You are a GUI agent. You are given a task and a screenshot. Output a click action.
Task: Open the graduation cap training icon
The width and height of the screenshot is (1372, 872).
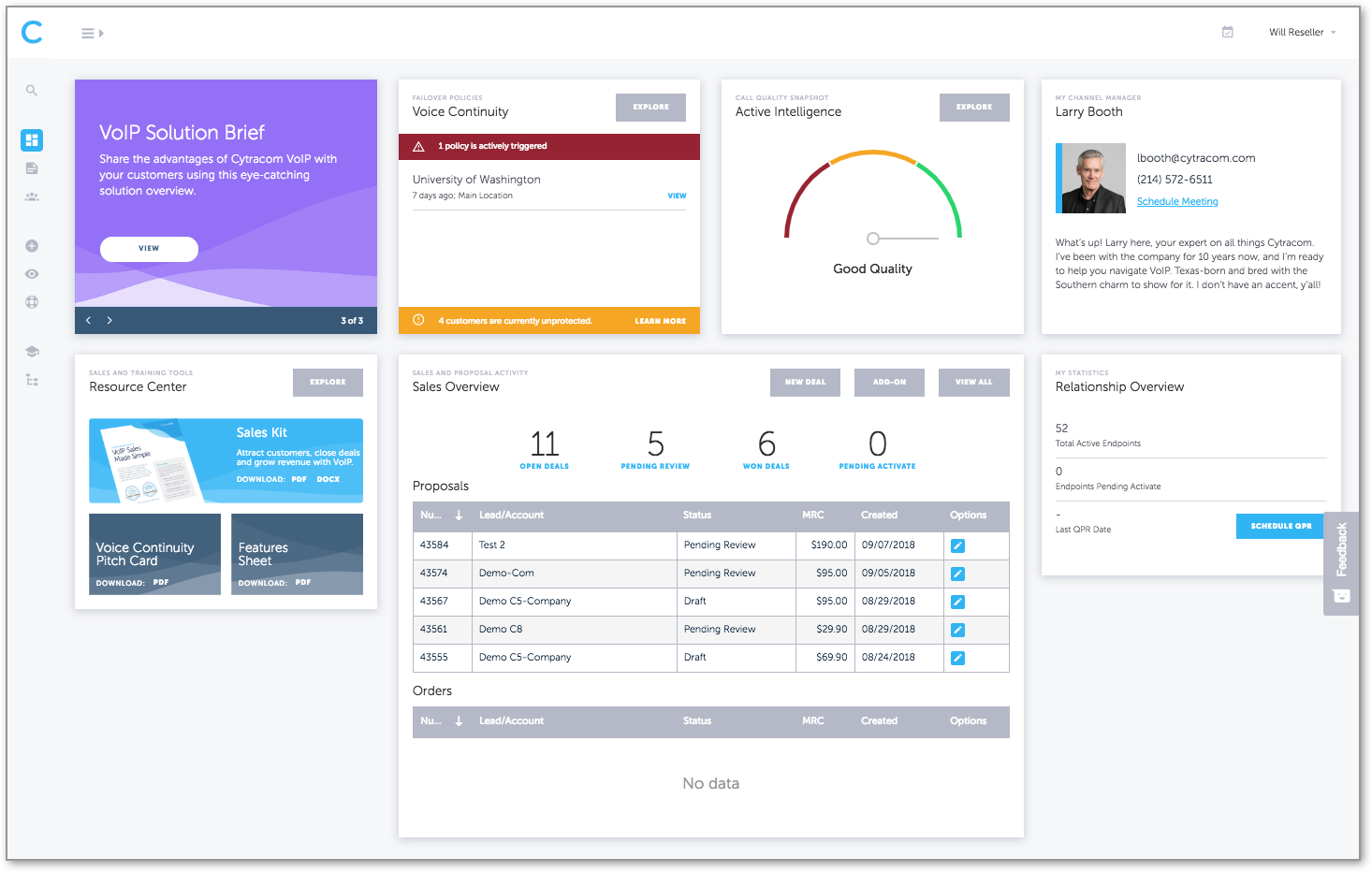[32, 352]
